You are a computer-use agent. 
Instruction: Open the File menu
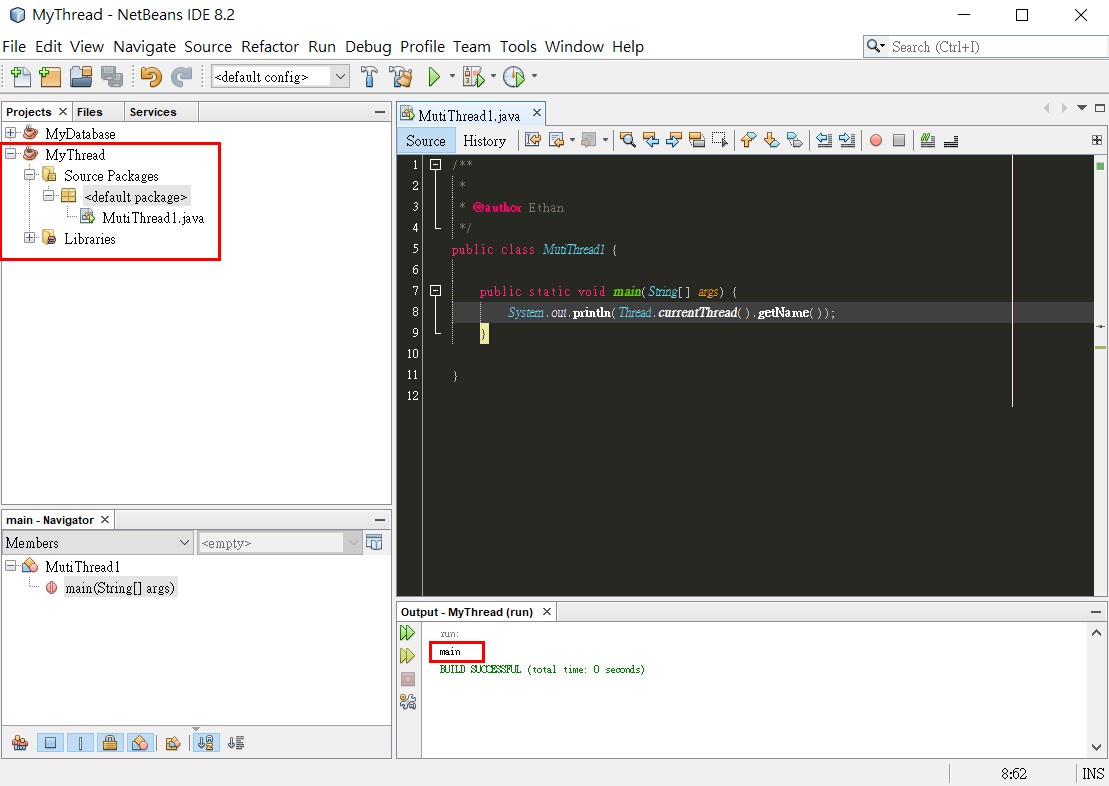click(x=14, y=47)
